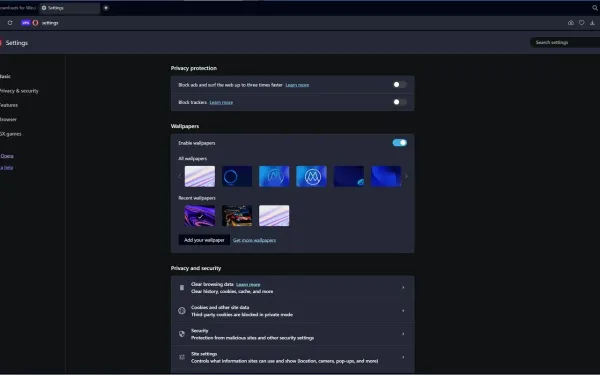Open Learn more link for Clear browsing data

(248, 284)
